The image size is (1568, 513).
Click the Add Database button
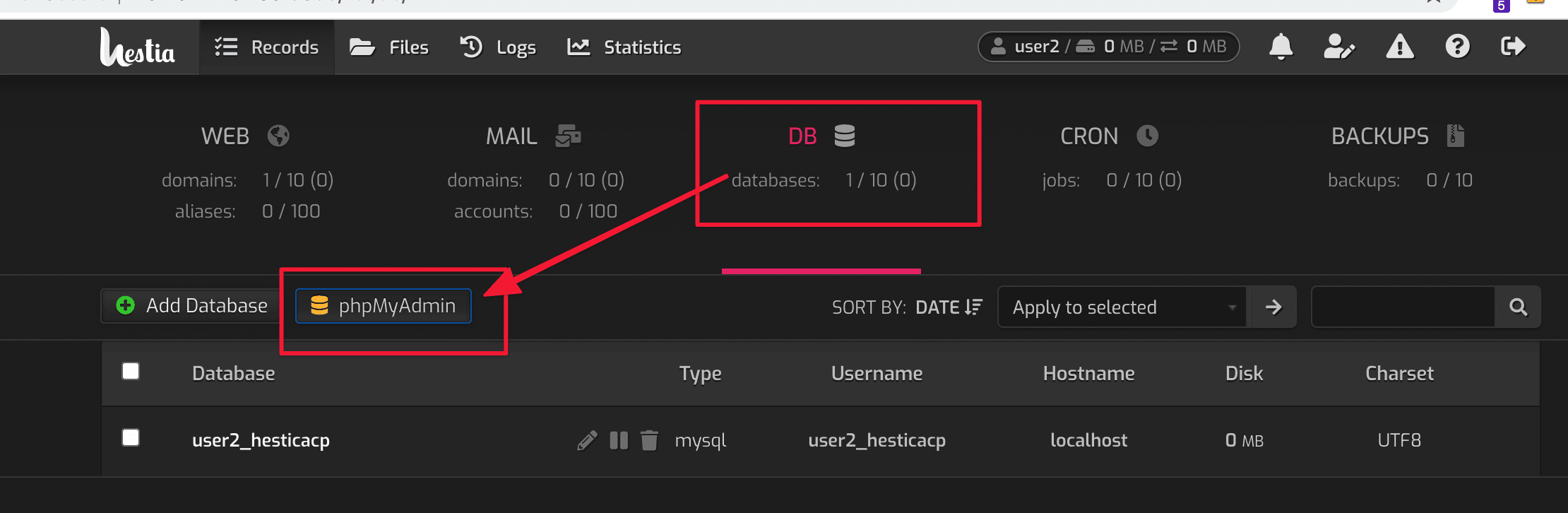[192, 306]
